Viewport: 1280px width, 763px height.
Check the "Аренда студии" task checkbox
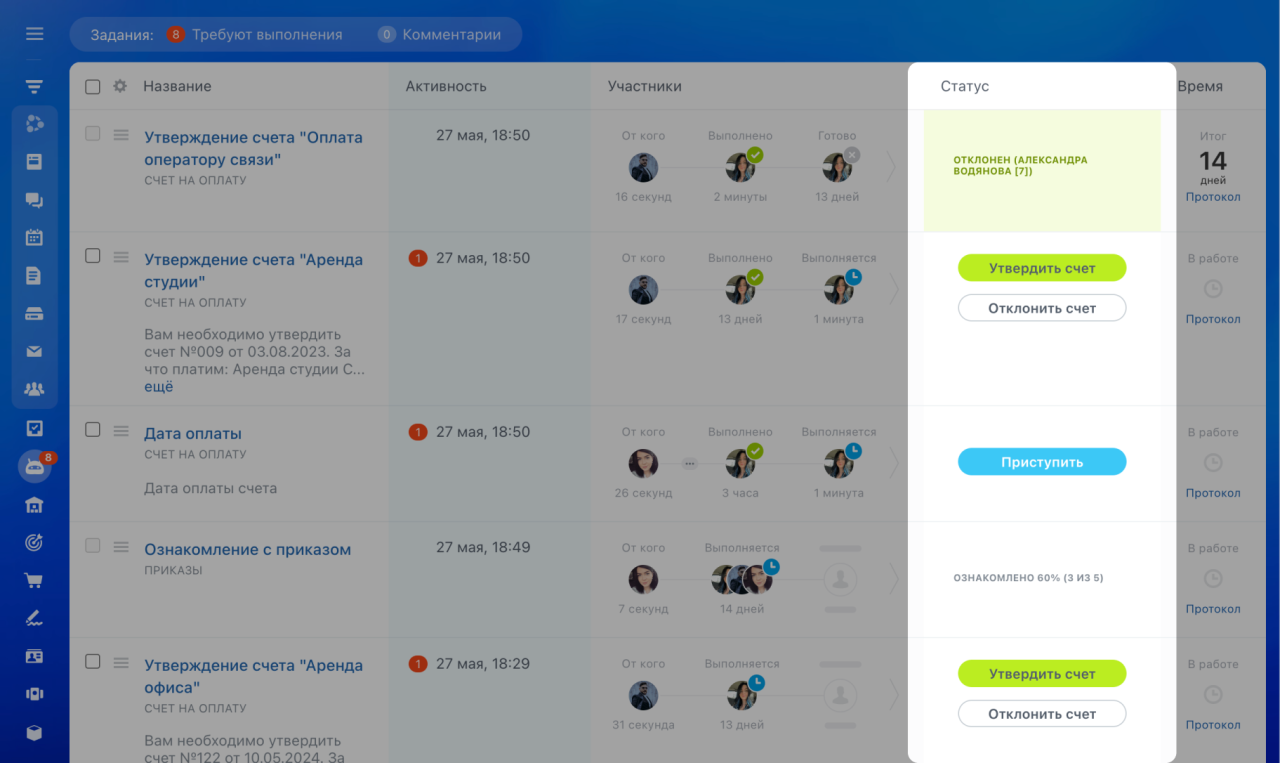pyautogui.click(x=93, y=256)
